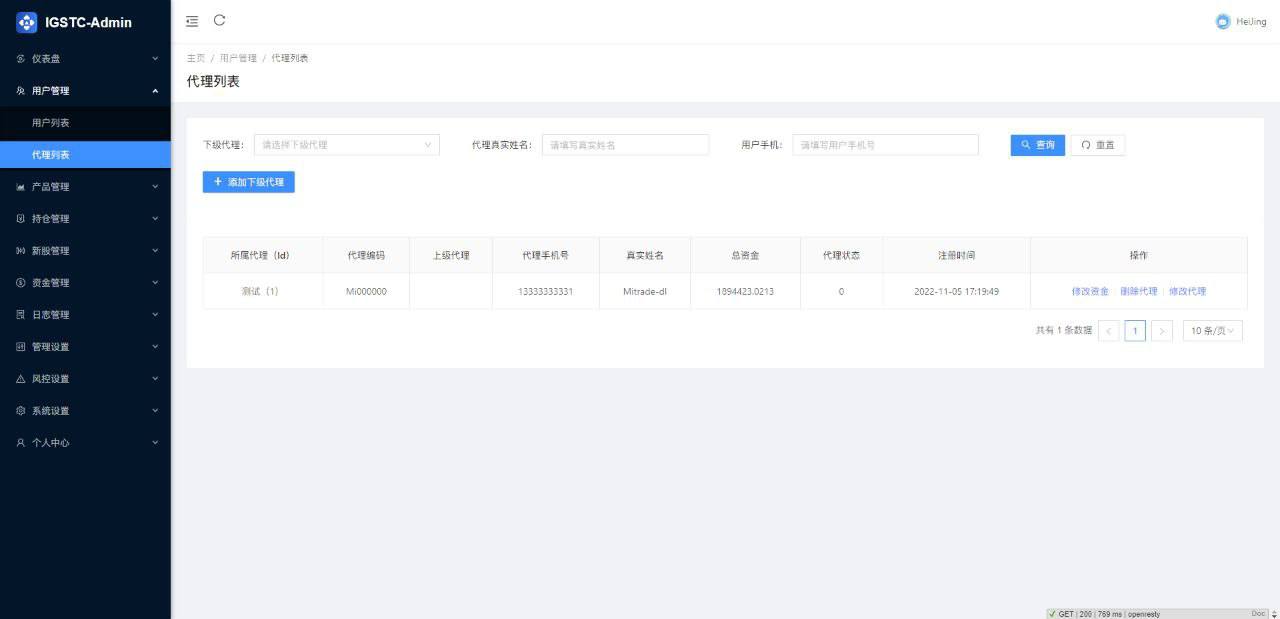Open 个人中心 via the person icon

17,442
